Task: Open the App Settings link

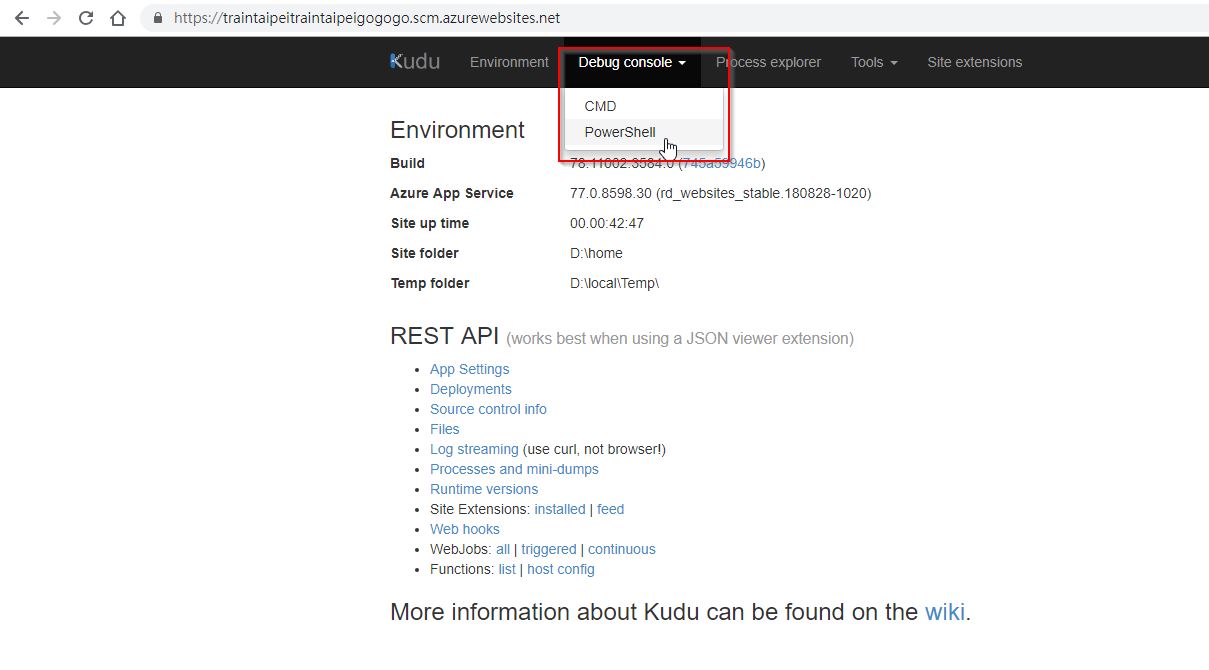Action: click(469, 369)
